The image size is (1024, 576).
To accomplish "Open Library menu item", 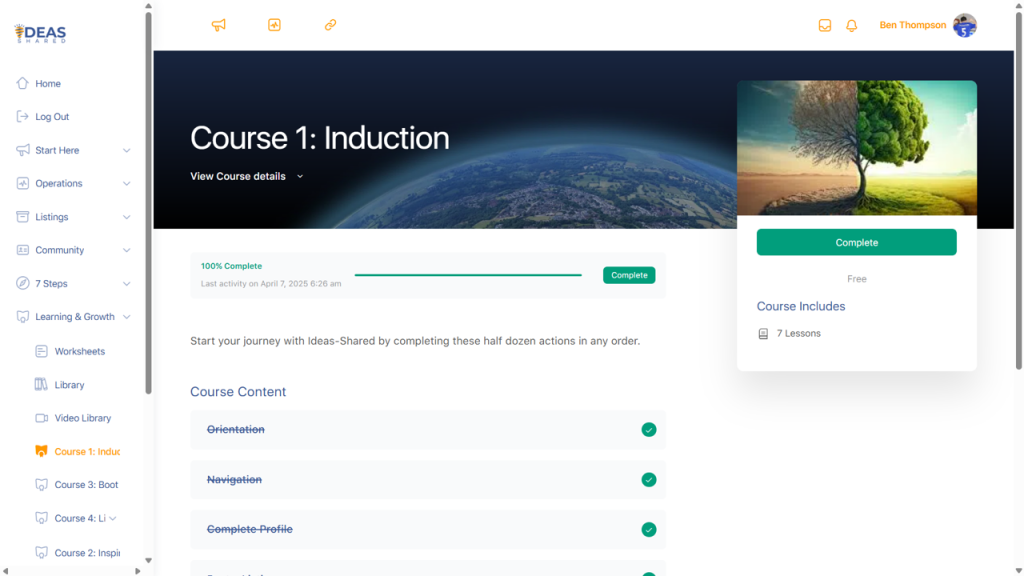I will pyautogui.click(x=69, y=385).
